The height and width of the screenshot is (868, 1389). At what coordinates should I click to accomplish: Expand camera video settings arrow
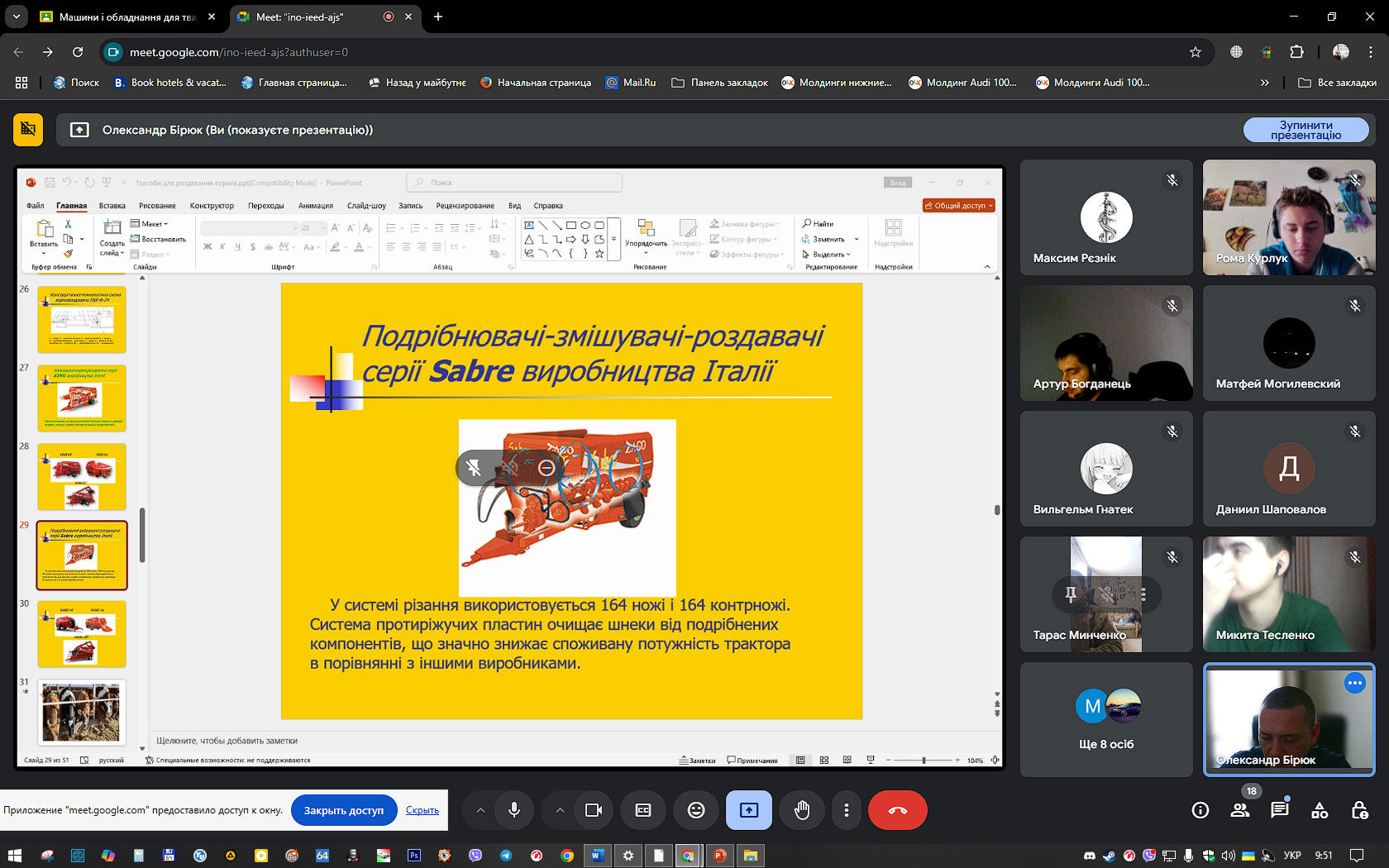560,810
